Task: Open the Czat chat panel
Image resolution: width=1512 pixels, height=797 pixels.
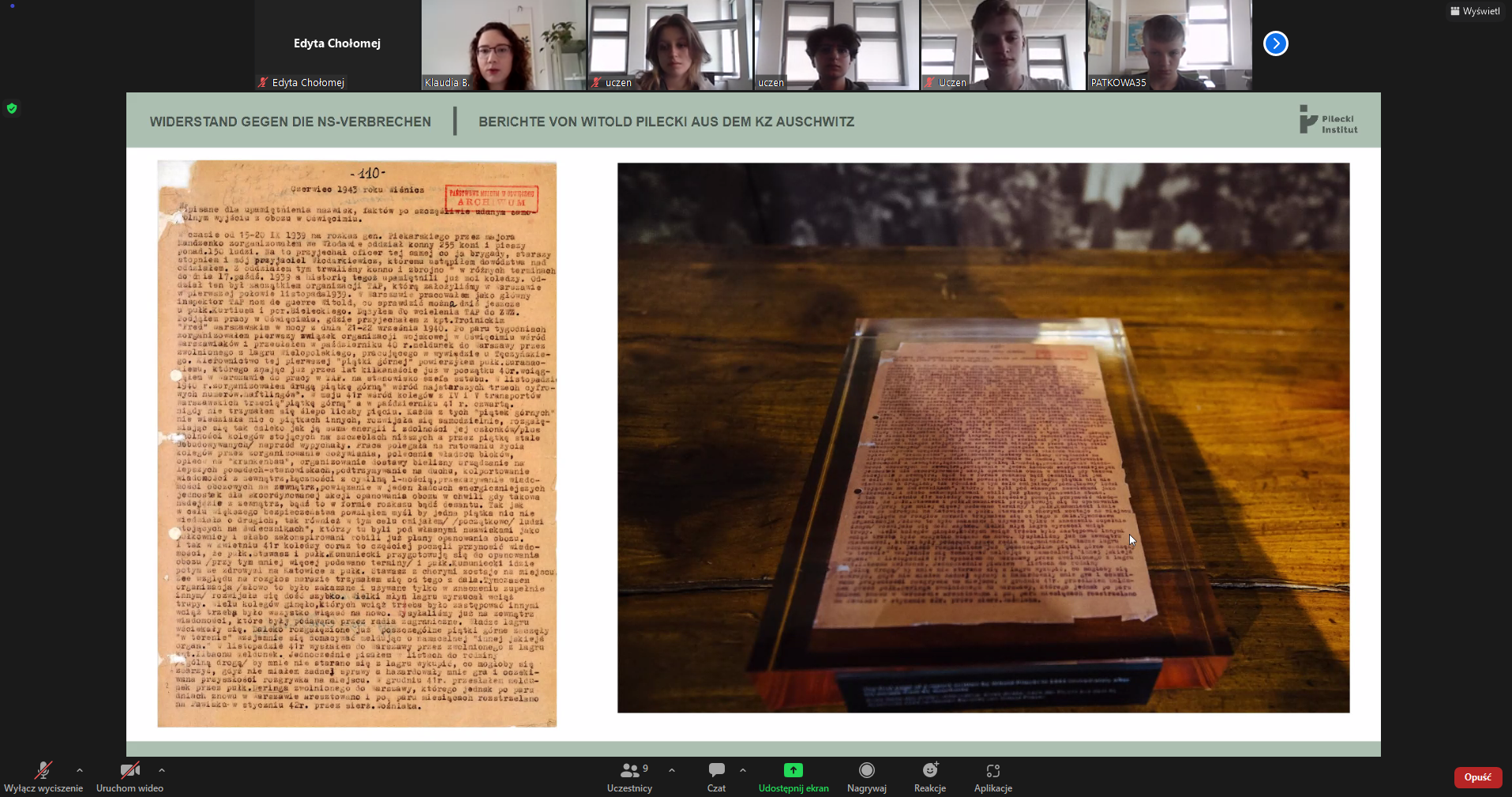Action: 716,771
